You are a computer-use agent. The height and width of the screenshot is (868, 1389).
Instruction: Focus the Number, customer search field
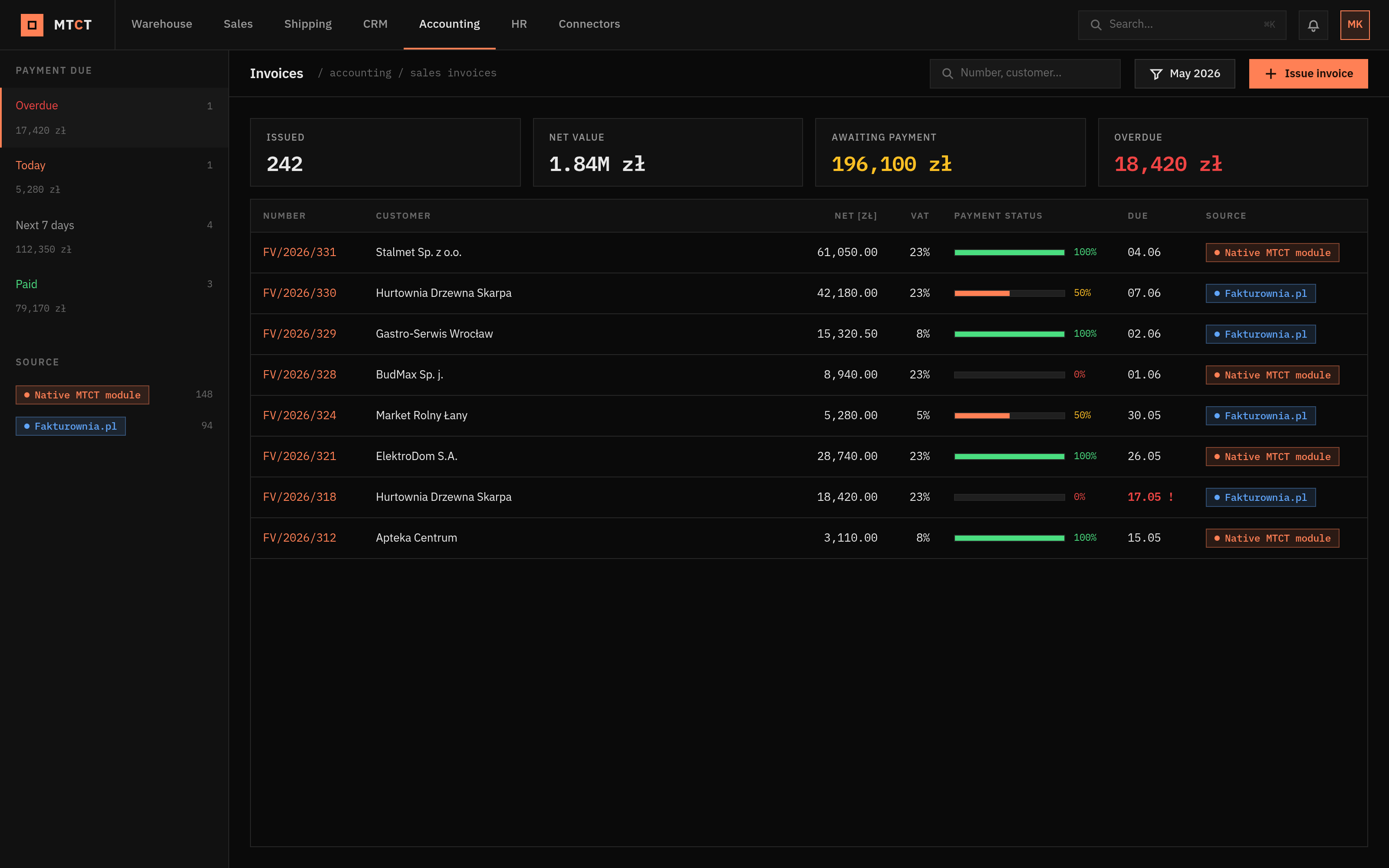click(x=1024, y=73)
